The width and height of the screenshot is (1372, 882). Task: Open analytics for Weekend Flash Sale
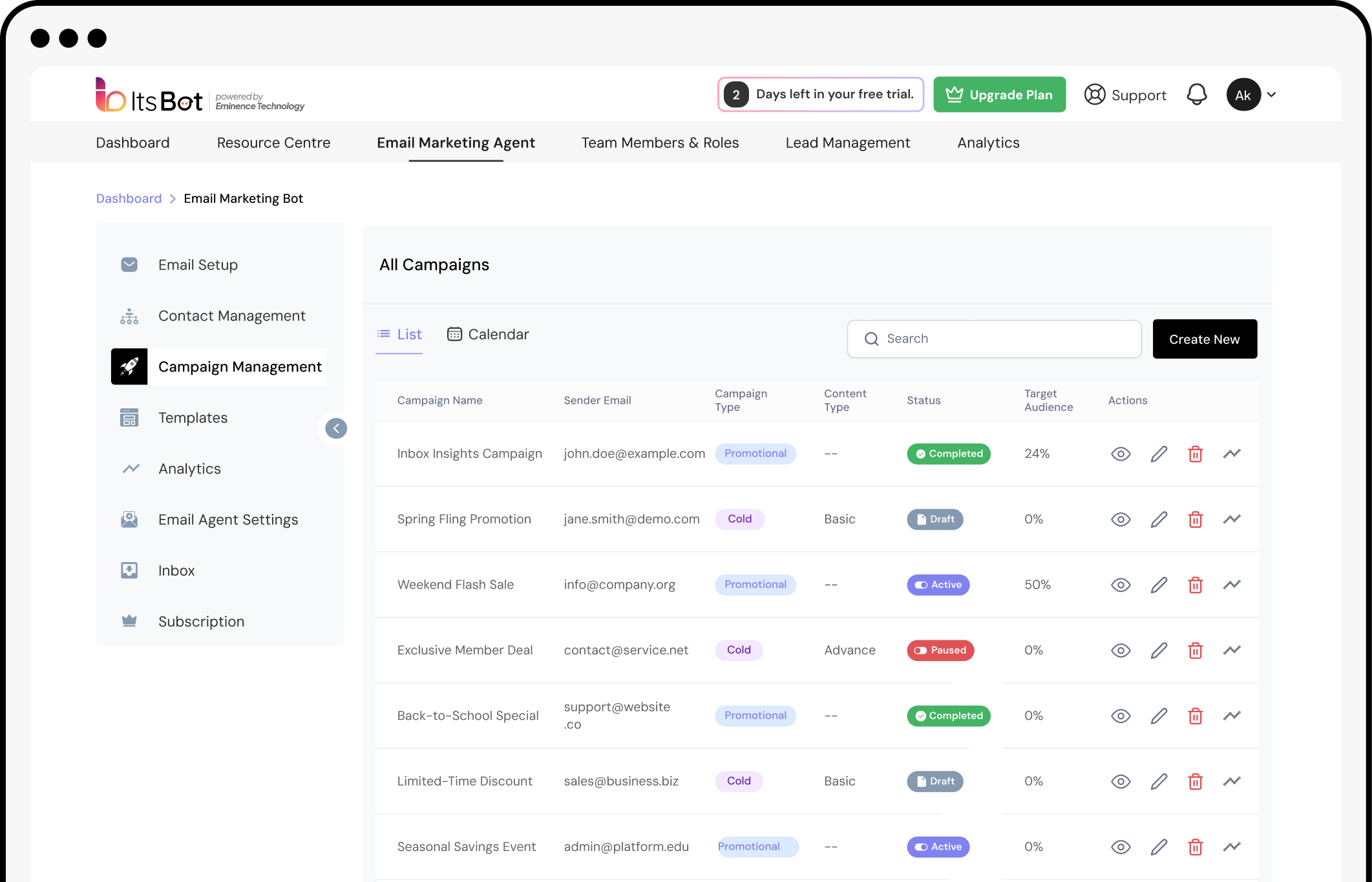(1232, 585)
